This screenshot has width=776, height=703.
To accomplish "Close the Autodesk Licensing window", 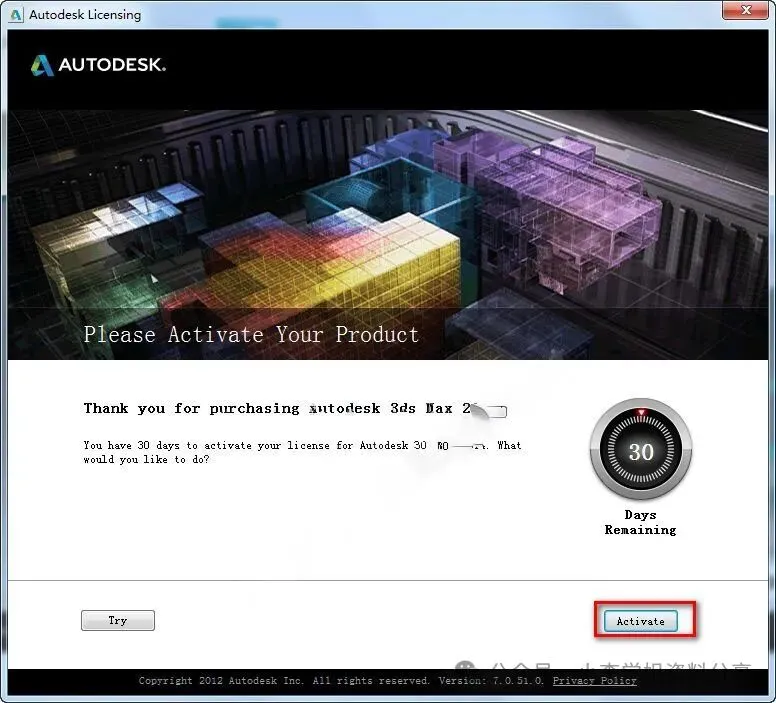I will (747, 10).
